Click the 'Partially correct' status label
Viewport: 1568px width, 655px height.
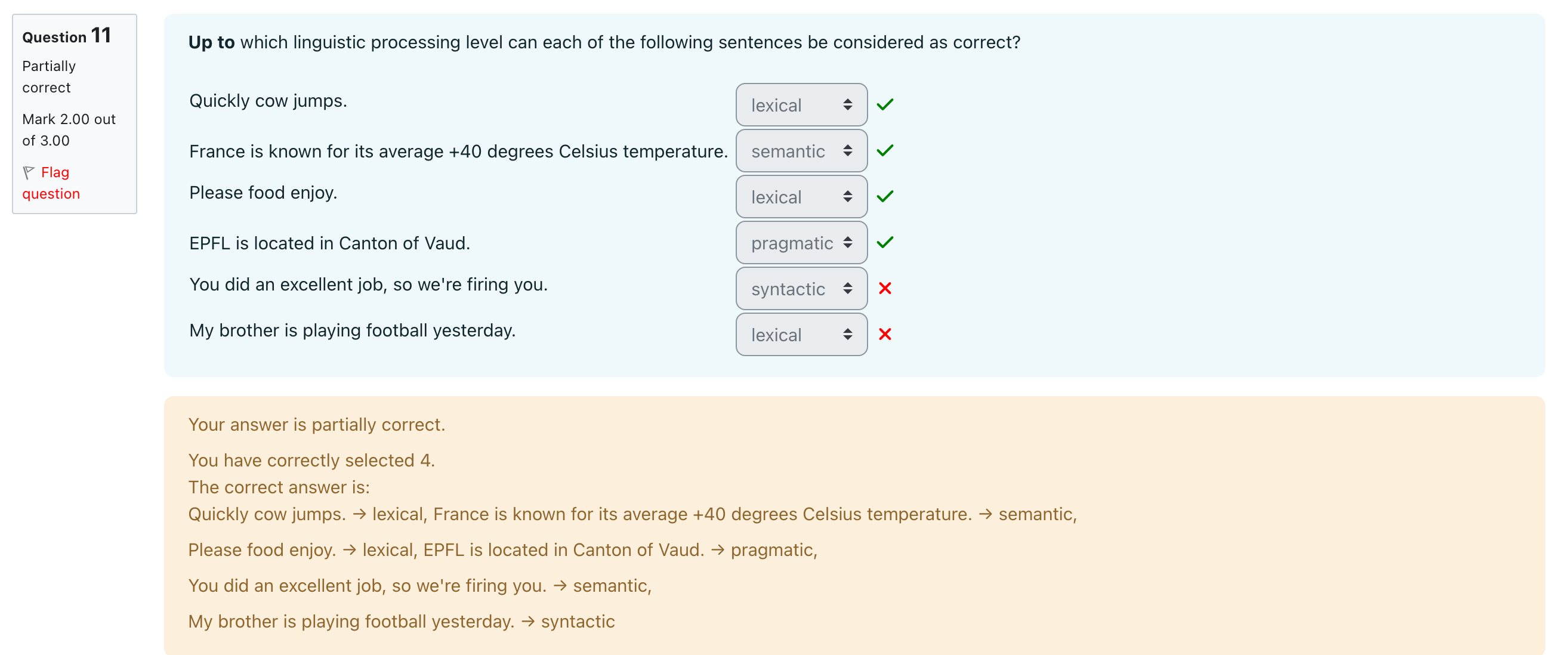(49, 77)
